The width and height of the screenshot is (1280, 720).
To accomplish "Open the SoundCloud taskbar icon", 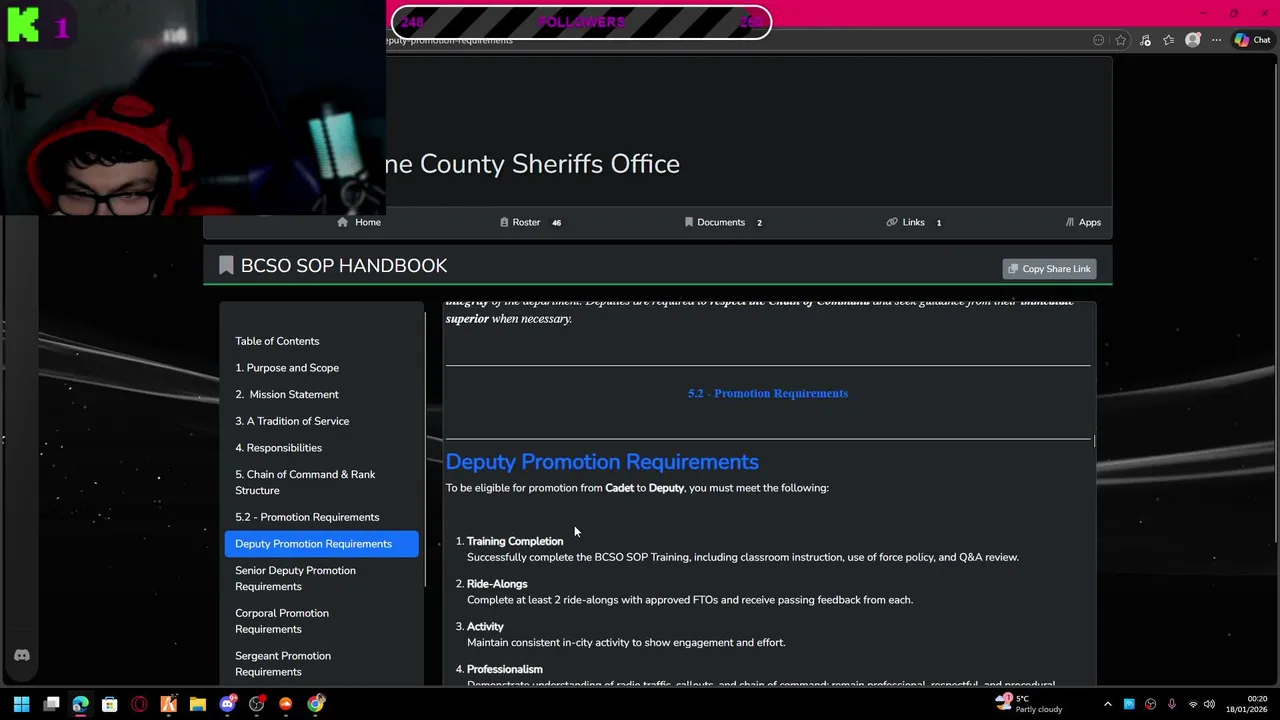I will 286,704.
